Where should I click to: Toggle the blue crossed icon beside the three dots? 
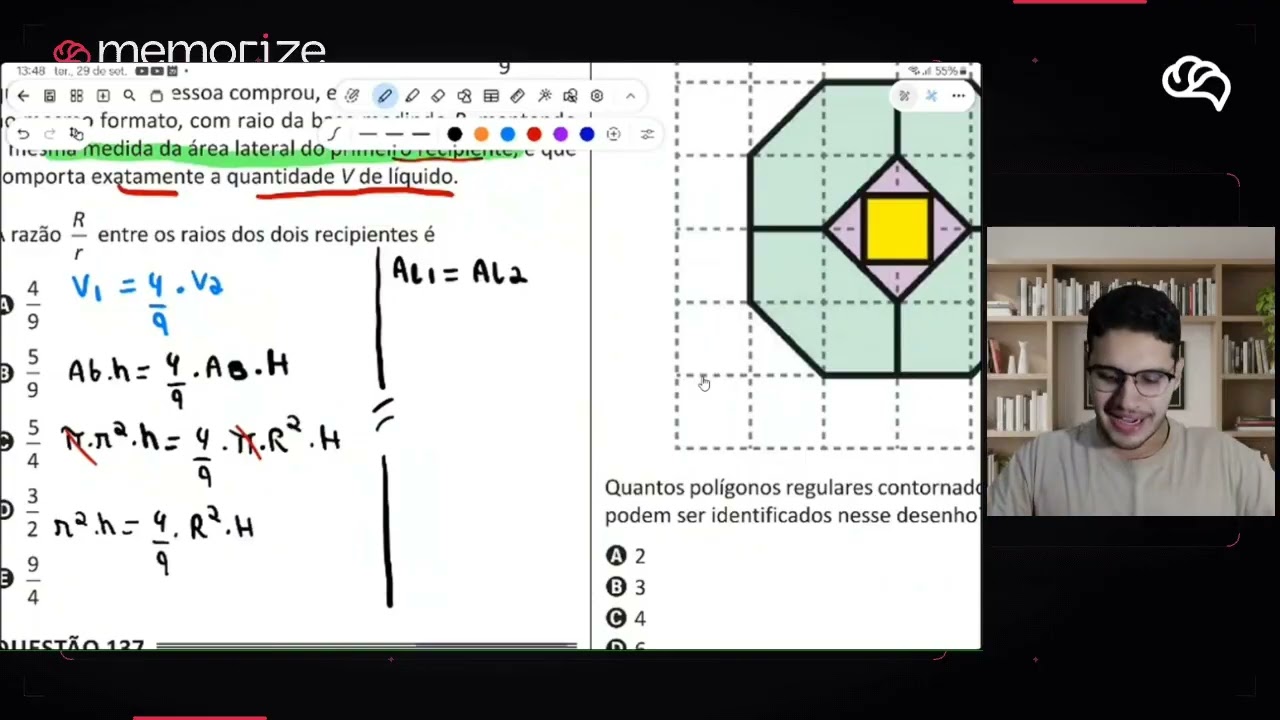931,96
